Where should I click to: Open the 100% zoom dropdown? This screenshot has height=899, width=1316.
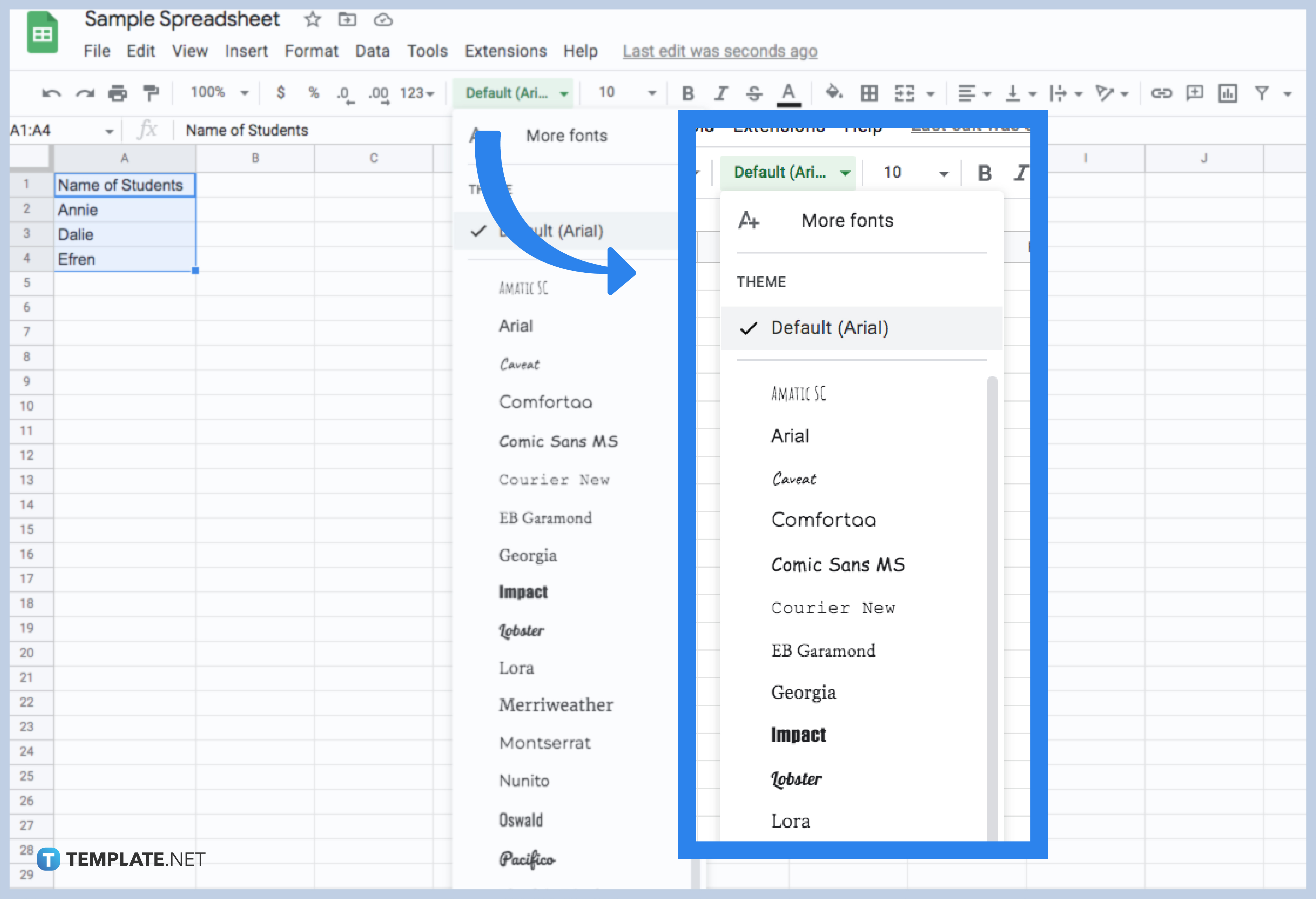[x=219, y=92]
